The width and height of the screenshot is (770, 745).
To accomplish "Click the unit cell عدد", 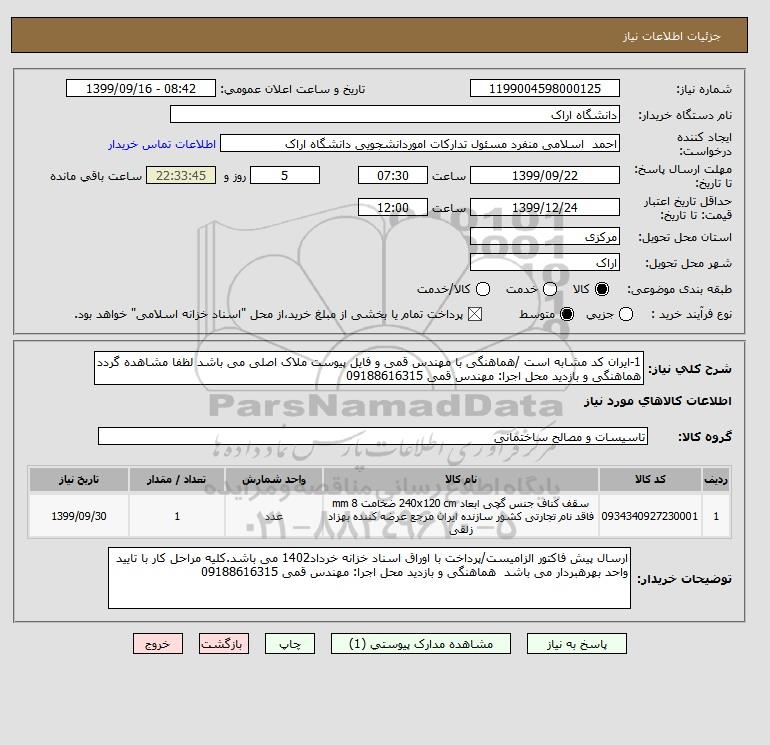I will tap(274, 516).
